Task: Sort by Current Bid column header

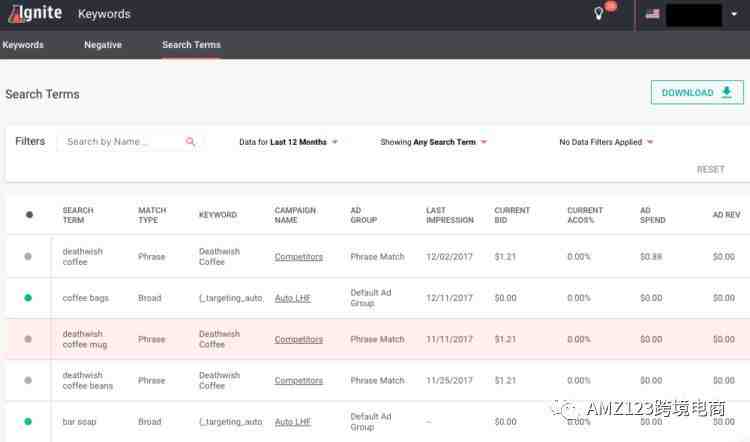Action: point(512,215)
